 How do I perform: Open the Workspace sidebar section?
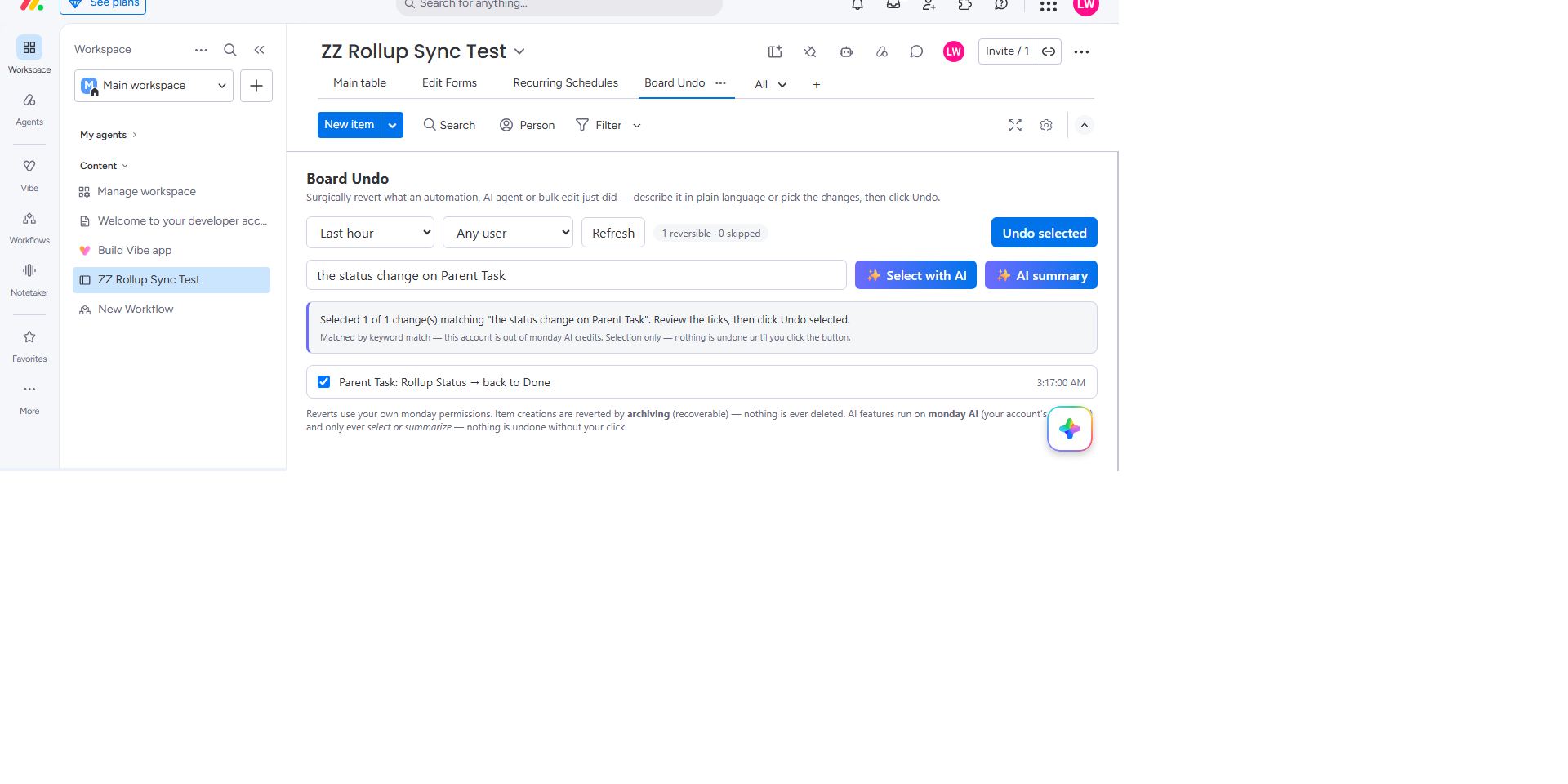click(29, 55)
